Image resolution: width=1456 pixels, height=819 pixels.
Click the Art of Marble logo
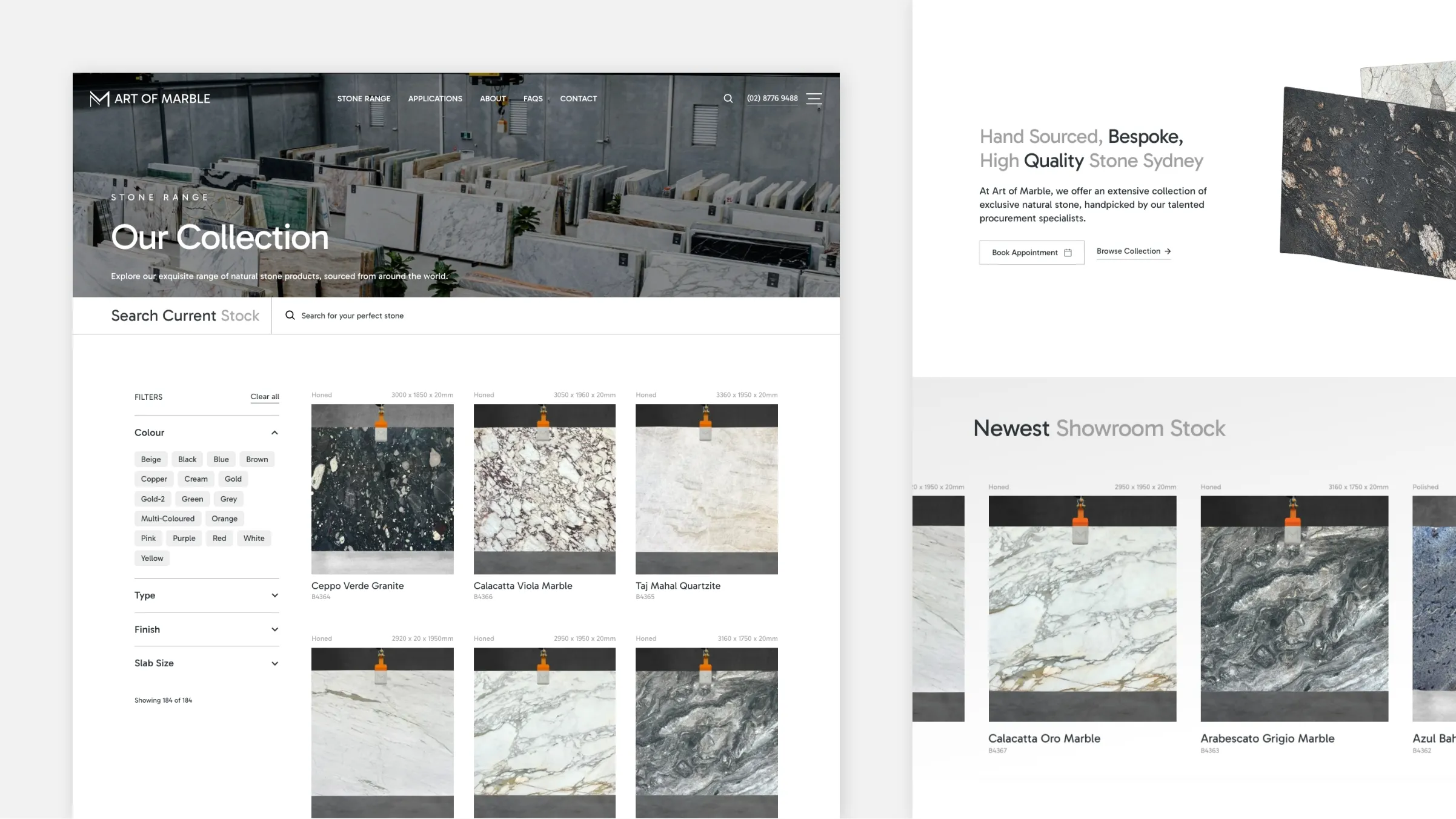click(150, 98)
